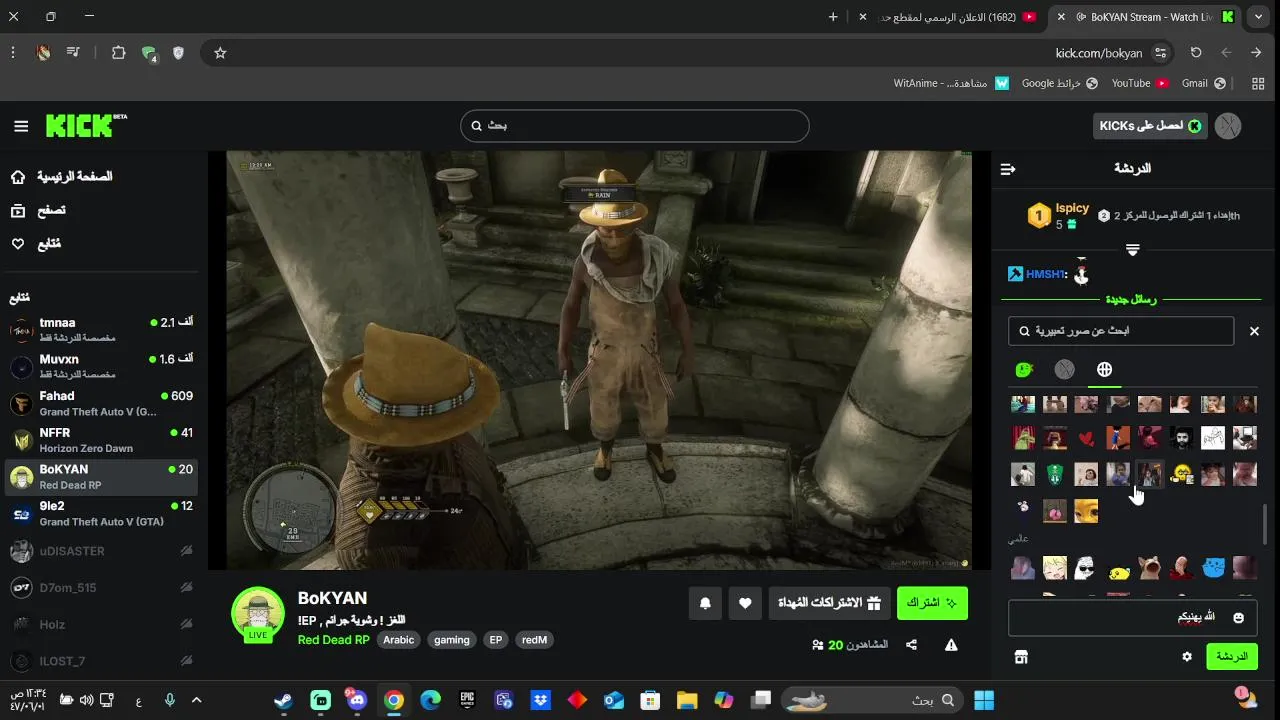
Task: Reload the page
Action: (x=1196, y=53)
